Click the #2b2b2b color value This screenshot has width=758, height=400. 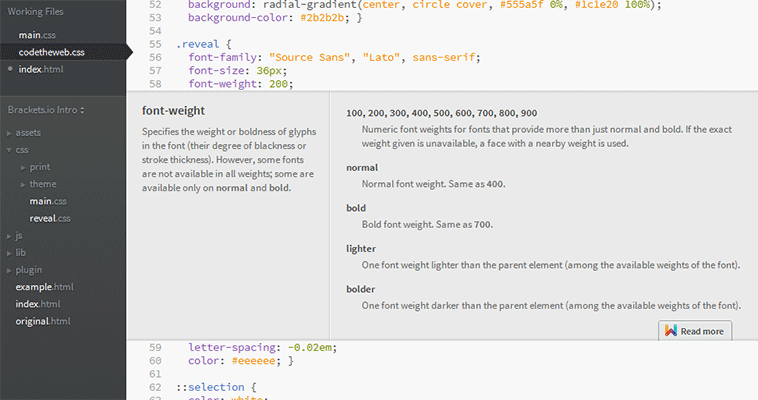click(322, 18)
